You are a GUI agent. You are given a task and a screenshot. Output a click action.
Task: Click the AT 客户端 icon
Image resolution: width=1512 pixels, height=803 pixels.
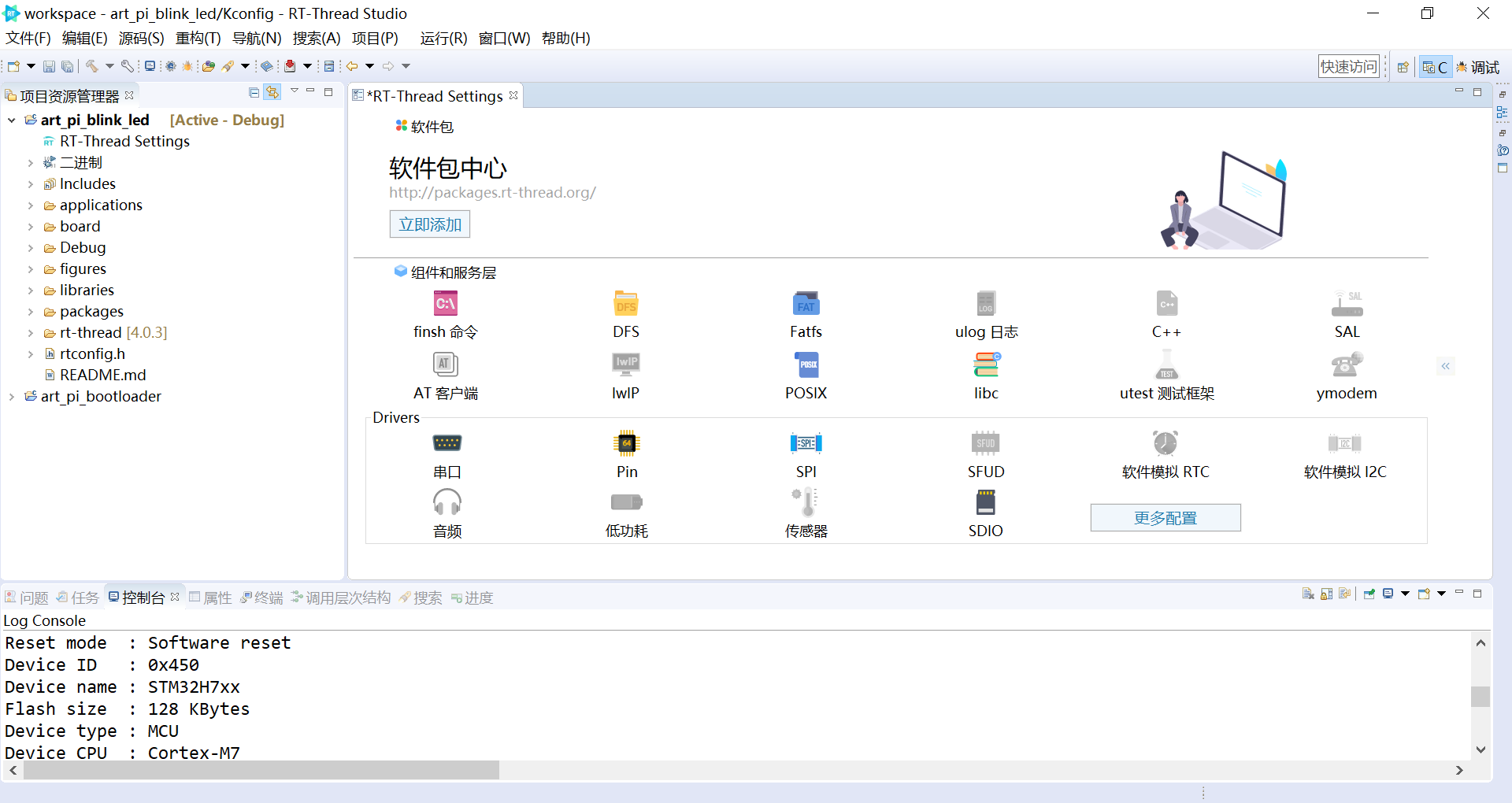click(x=446, y=364)
